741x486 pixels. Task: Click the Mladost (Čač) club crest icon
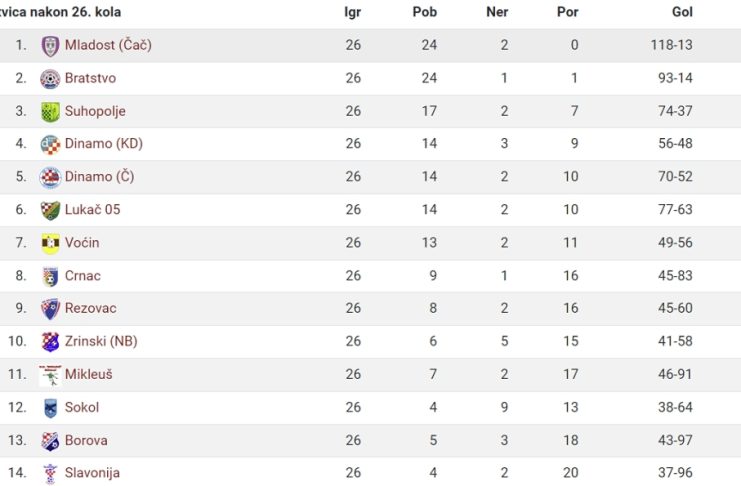pos(50,46)
